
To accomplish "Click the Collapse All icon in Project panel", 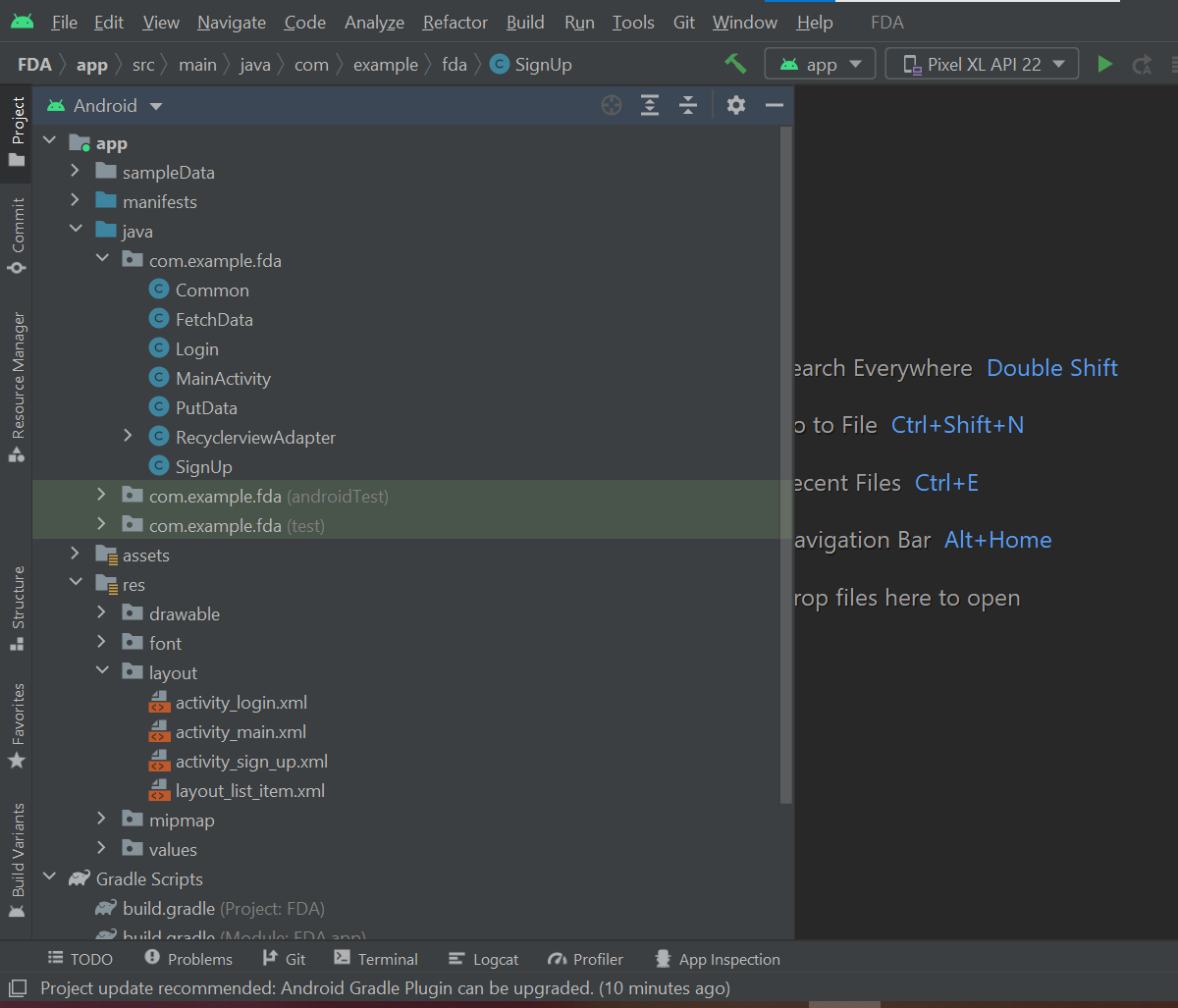I will 688,105.
